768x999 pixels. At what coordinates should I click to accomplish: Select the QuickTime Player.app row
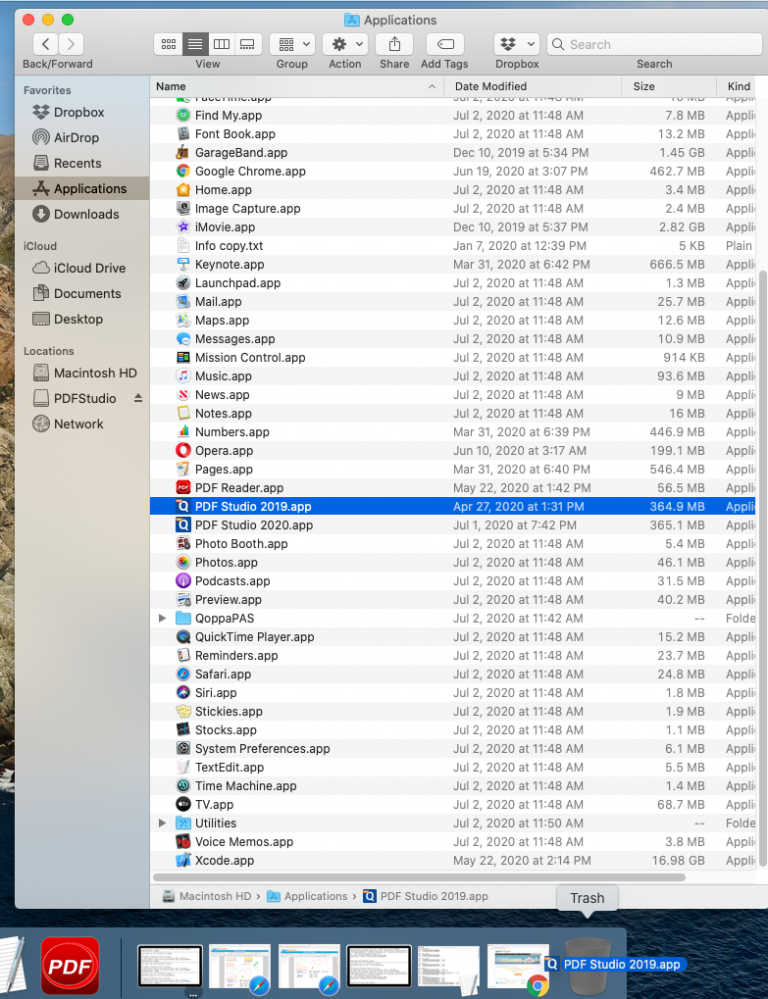(x=453, y=636)
